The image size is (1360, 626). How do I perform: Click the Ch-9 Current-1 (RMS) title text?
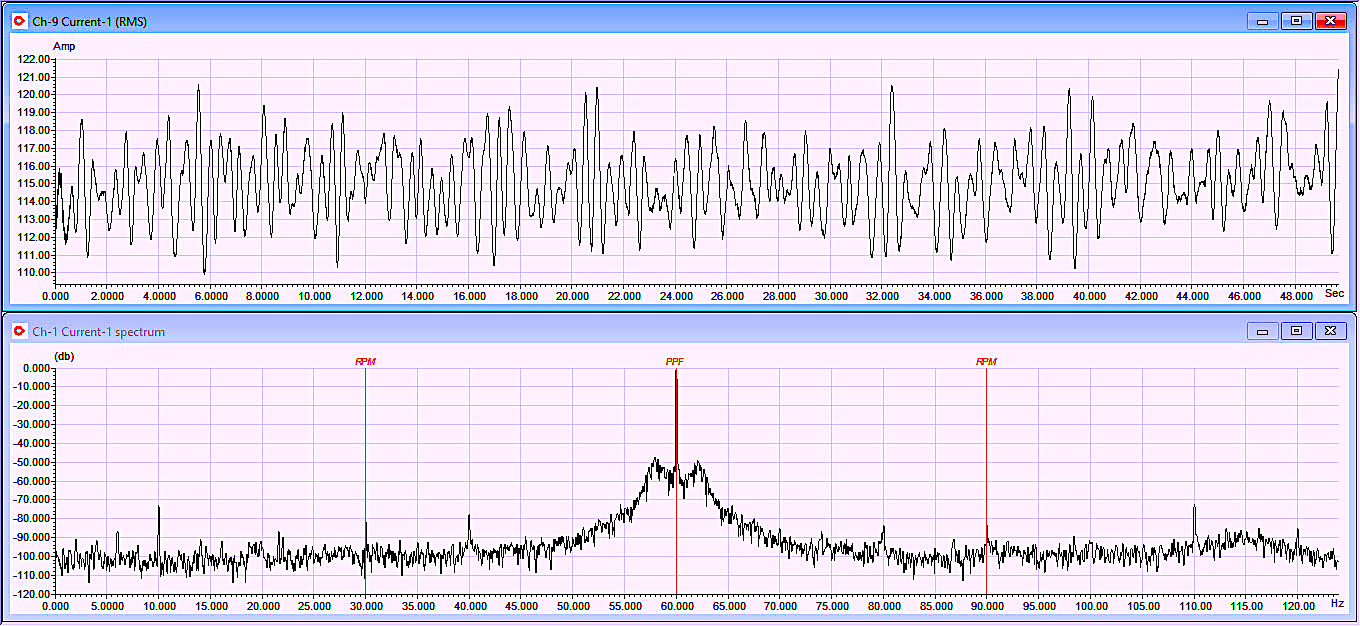[89, 21]
